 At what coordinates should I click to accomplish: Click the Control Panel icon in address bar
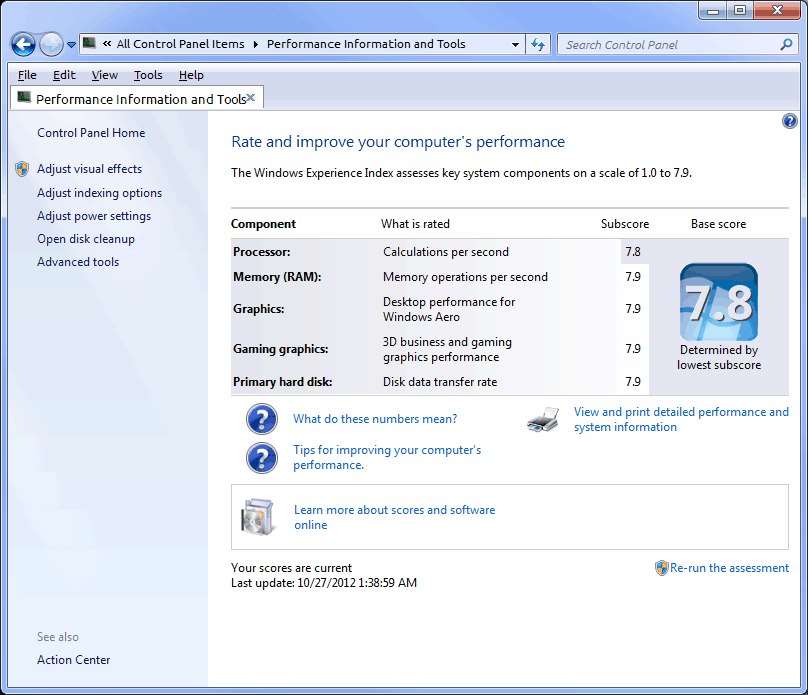pyautogui.click(x=89, y=43)
